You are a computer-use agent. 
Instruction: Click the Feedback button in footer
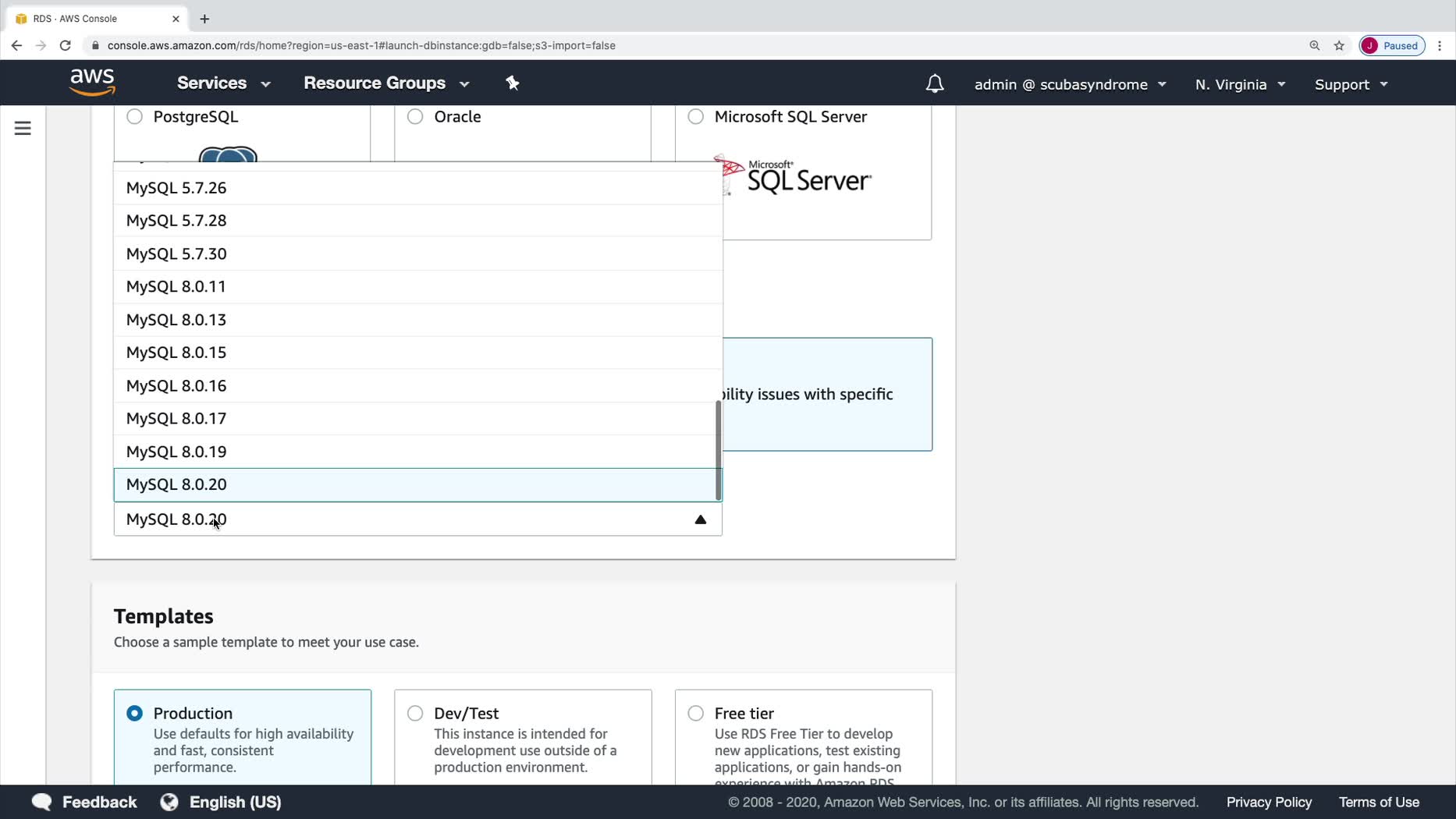[84, 802]
